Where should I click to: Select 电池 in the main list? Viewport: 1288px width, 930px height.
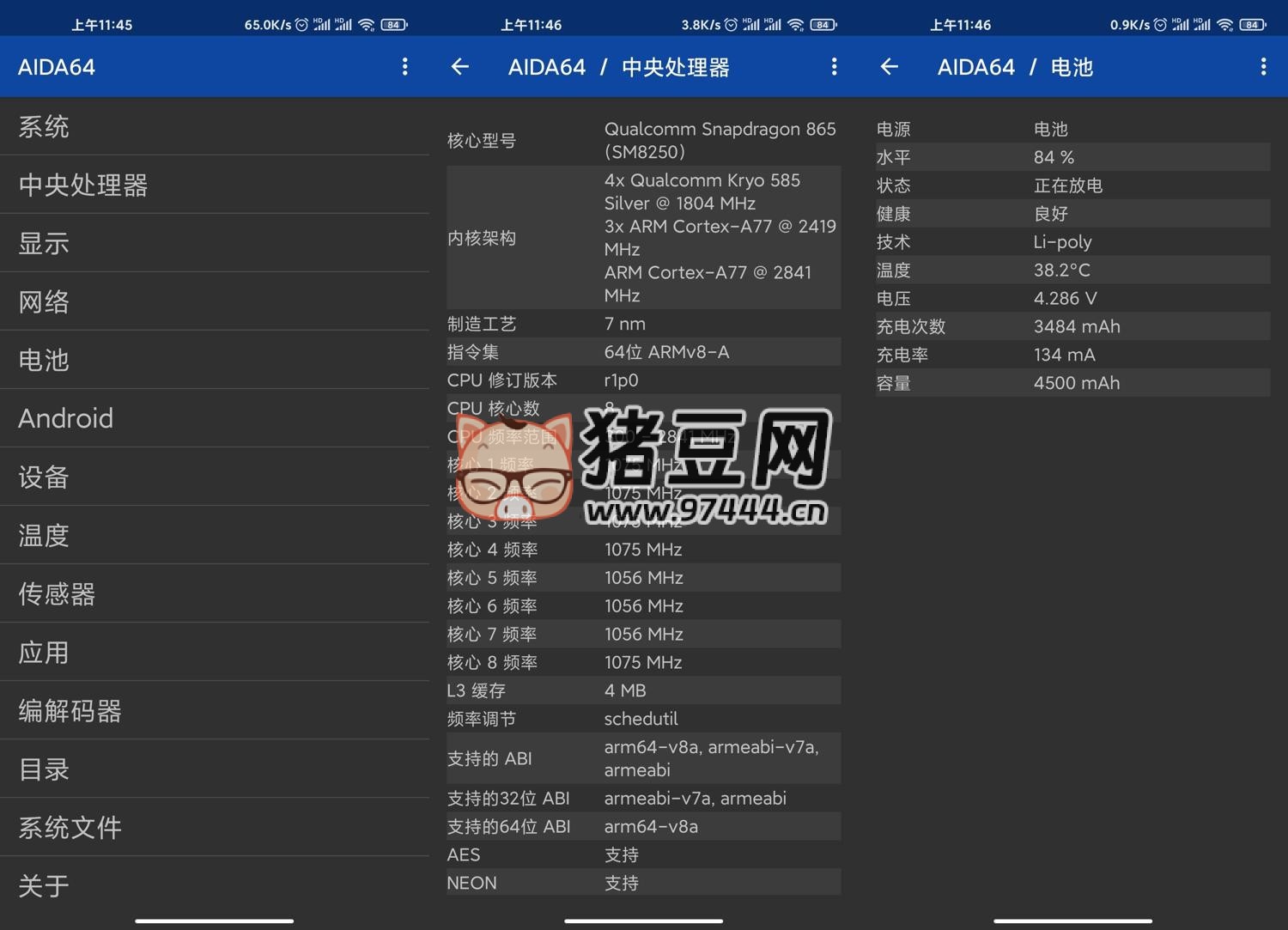pos(215,361)
